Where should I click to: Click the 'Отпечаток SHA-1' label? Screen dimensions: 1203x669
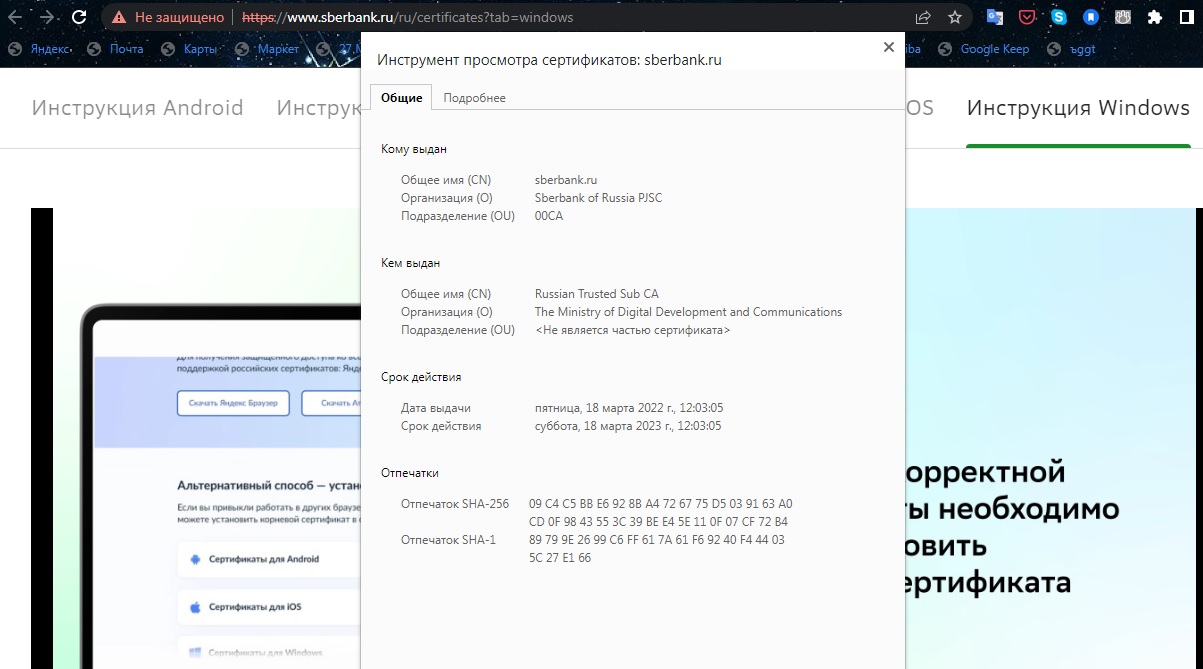point(448,540)
